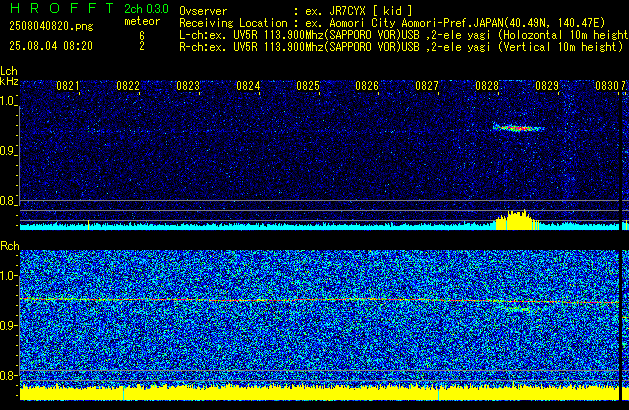Click the R-ch description line (Vertical yagi)

click(401, 47)
